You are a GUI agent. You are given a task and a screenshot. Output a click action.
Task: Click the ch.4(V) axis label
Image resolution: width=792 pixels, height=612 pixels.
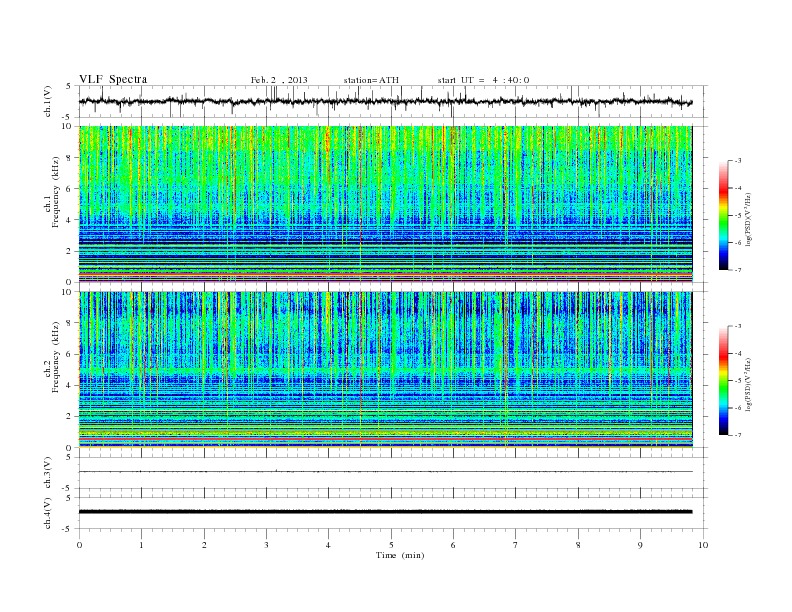(48, 513)
